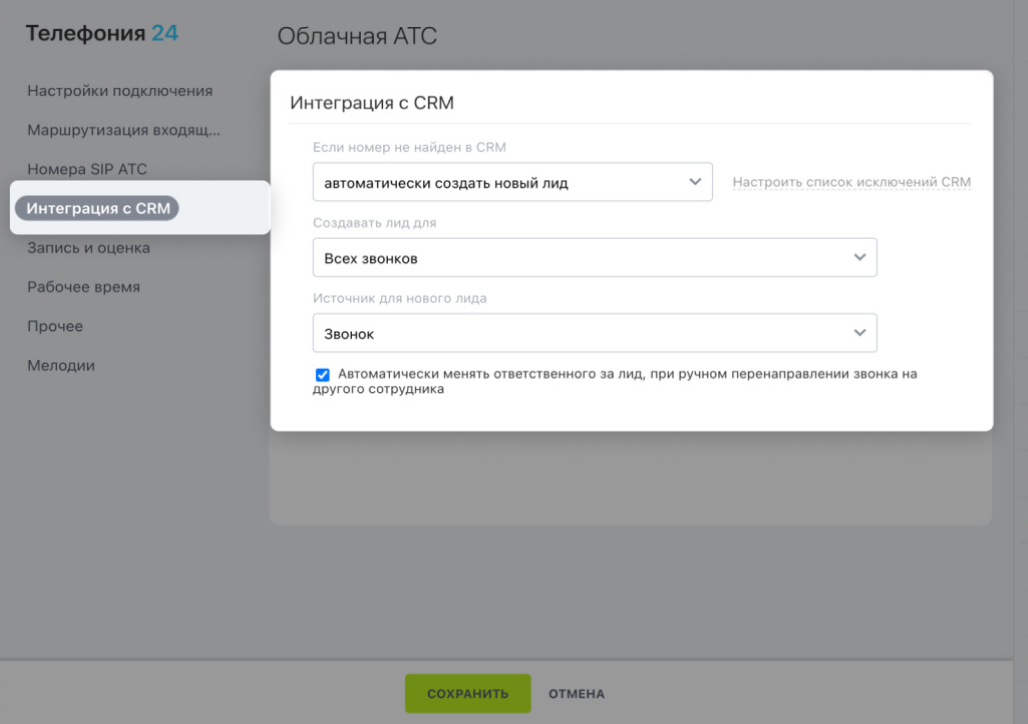
Task: Click the 'Интеграция с CRM' panel title
Action: [x=372, y=103]
